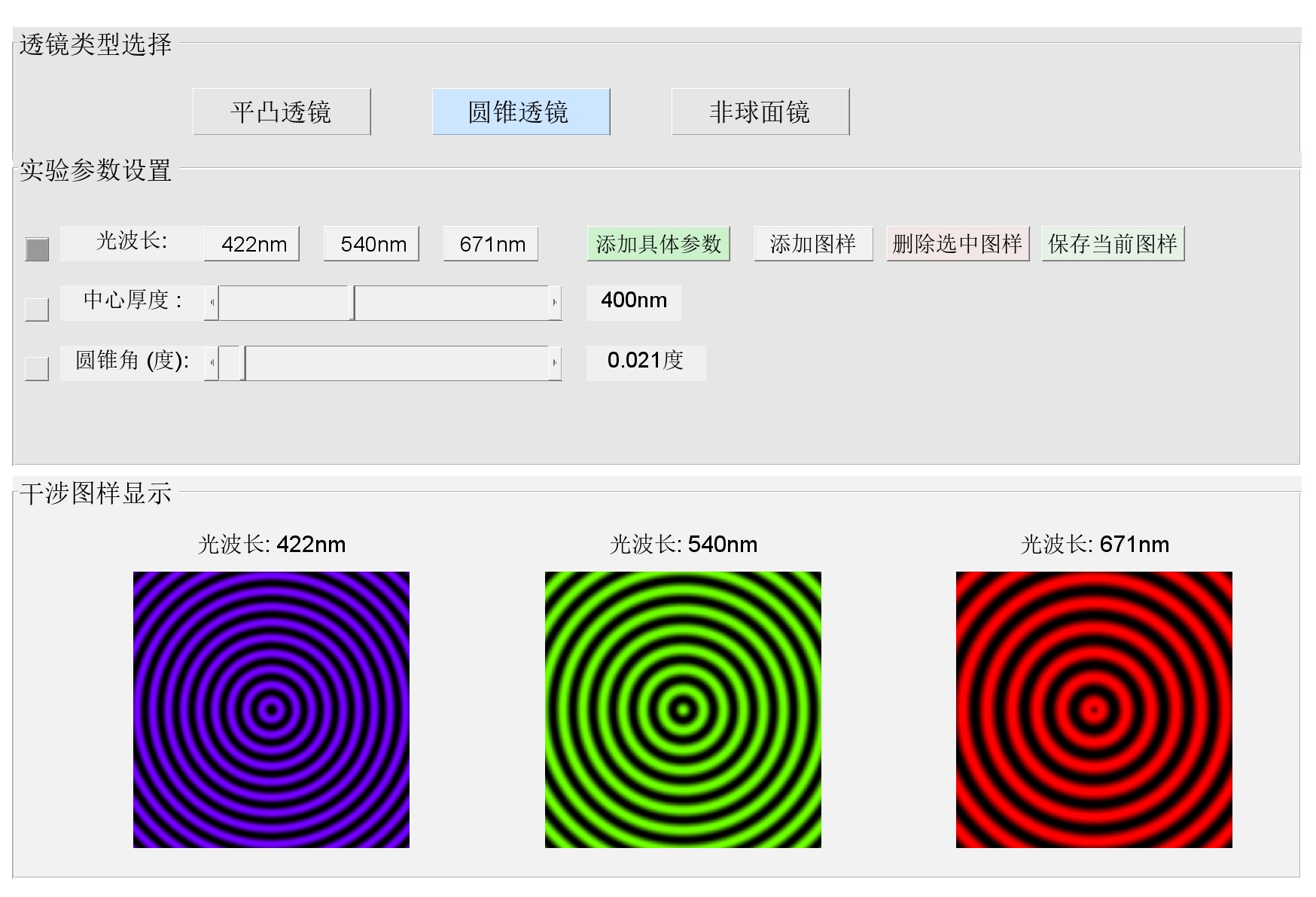Enable the 圆锥角 checkbox
Image resolution: width=1316 pixels, height=897 pixels.
(37, 368)
